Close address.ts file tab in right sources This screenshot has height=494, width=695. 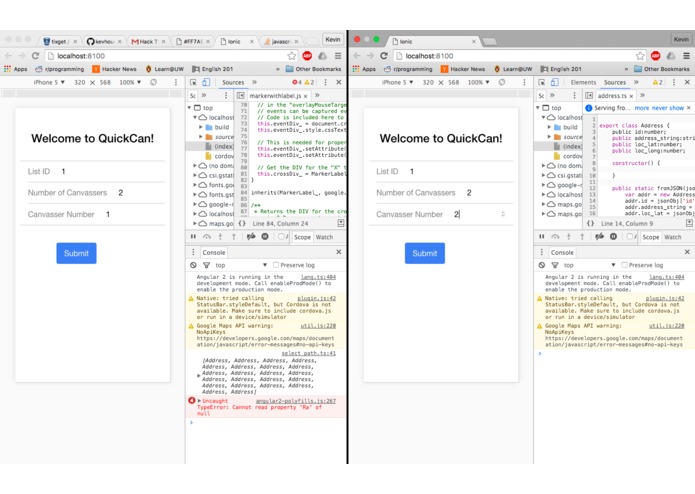pyautogui.click(x=631, y=96)
